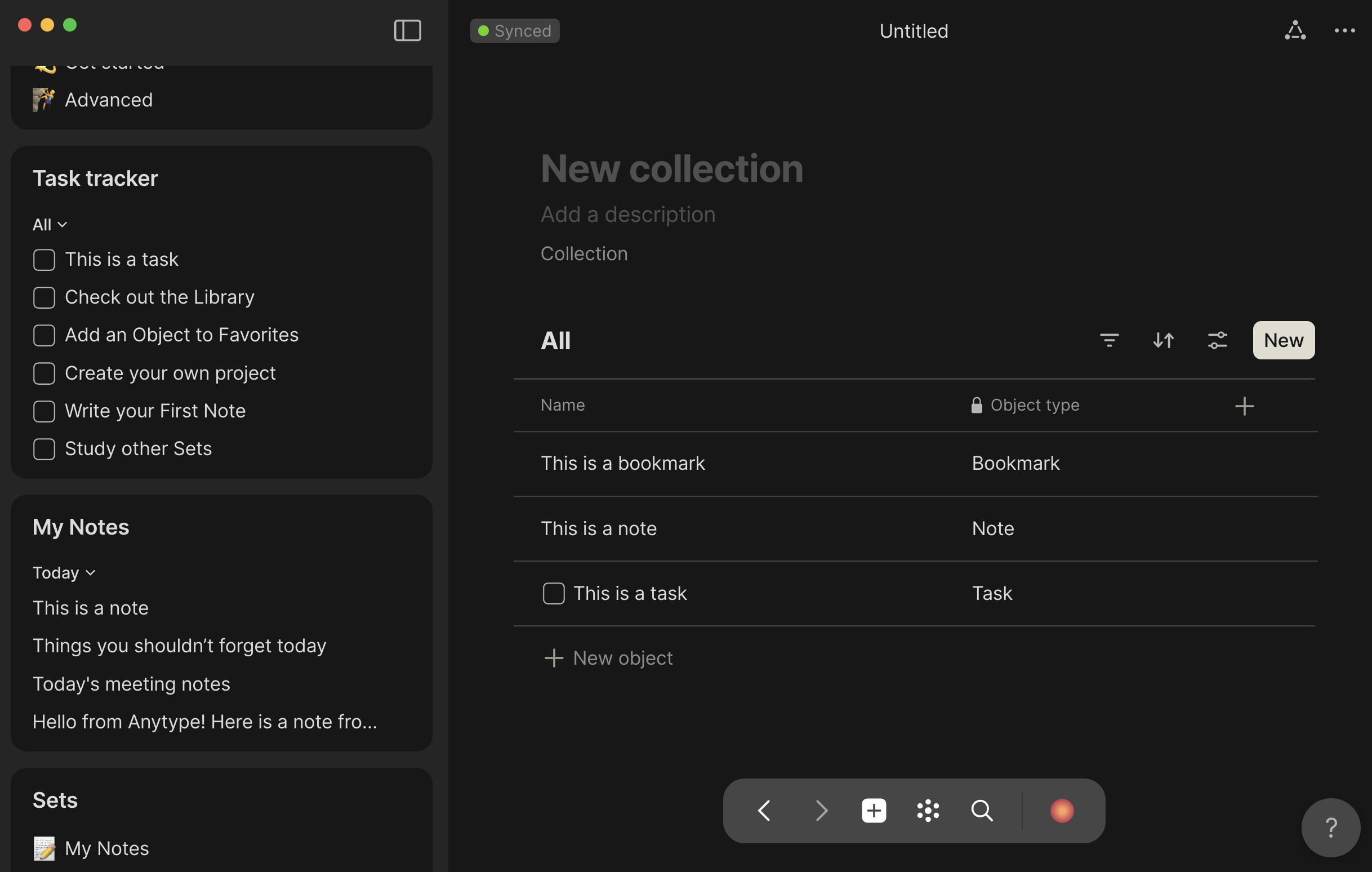The image size is (1372, 872).
Task: Click the filter icon in view controls
Action: [x=1109, y=340]
